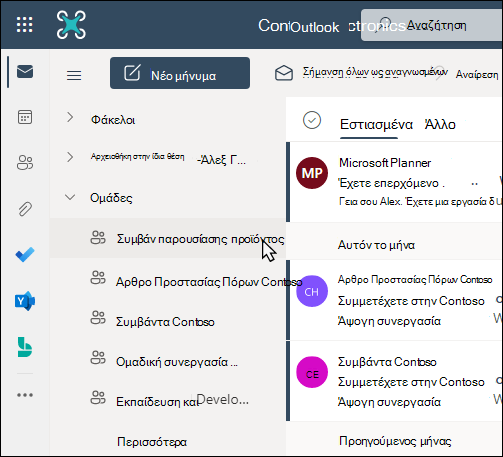
Task: Click the New message button
Action: 180,73
